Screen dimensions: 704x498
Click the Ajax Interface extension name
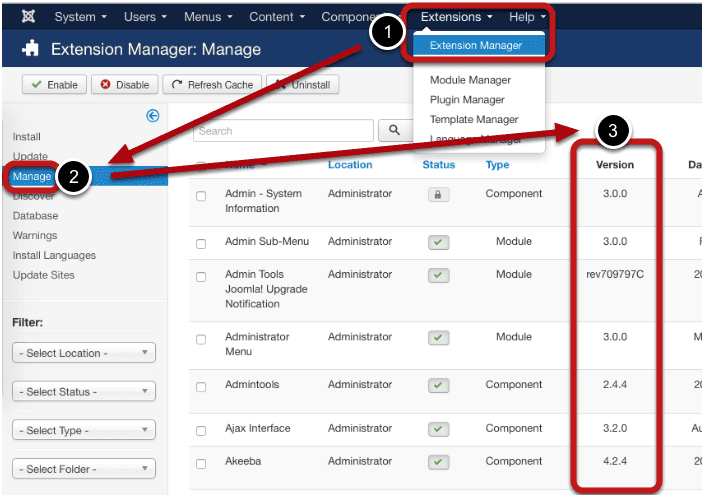[x=257, y=428]
